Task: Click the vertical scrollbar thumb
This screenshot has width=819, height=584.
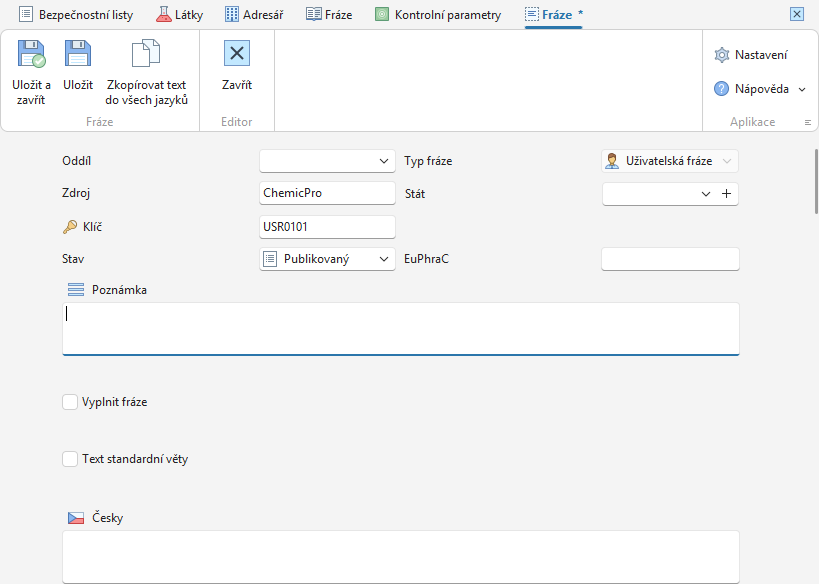Action: click(x=816, y=181)
